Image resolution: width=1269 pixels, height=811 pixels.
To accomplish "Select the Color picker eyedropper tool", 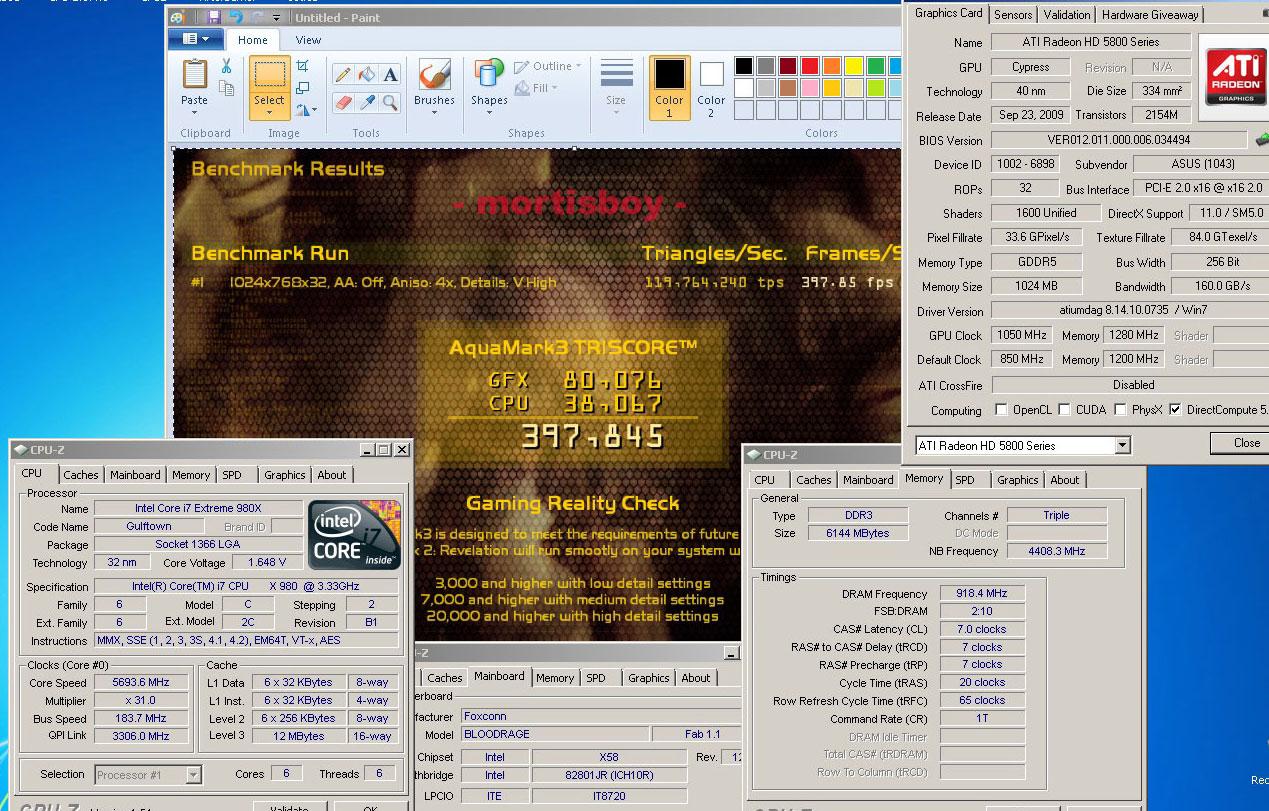I will pyautogui.click(x=366, y=102).
